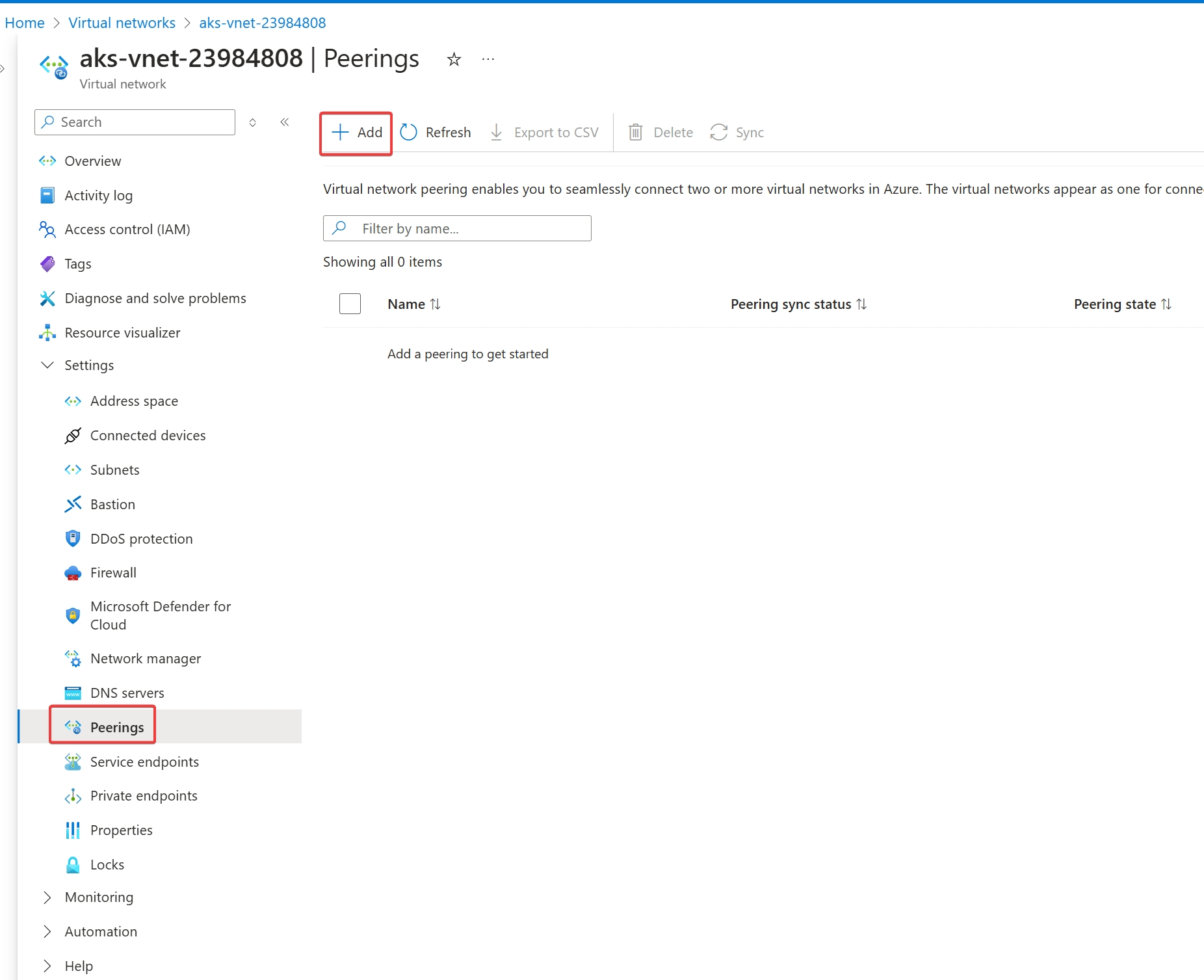The image size is (1204, 980).
Task: Expand the Help section
Action: coord(47,966)
